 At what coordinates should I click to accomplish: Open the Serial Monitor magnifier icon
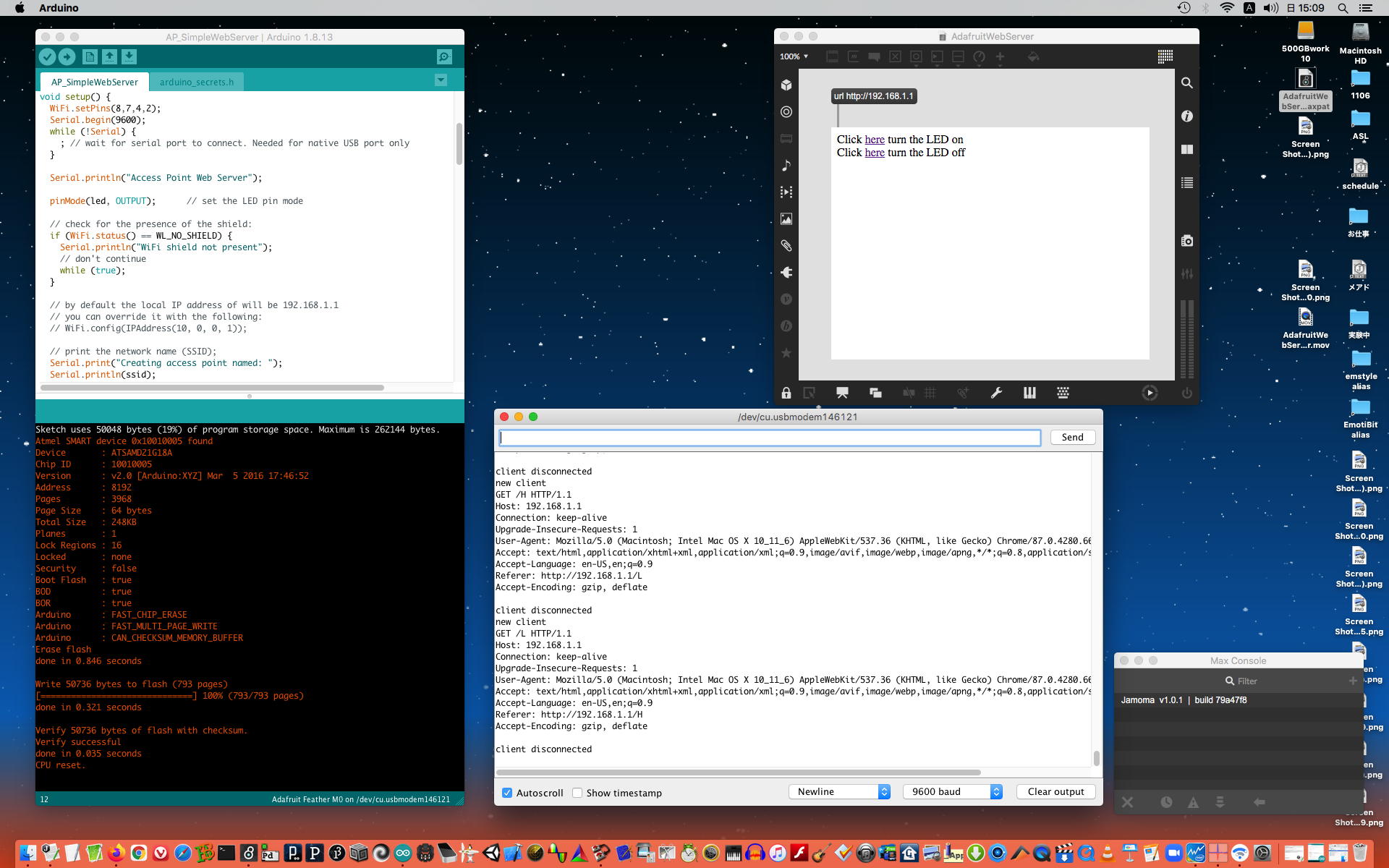(x=444, y=56)
